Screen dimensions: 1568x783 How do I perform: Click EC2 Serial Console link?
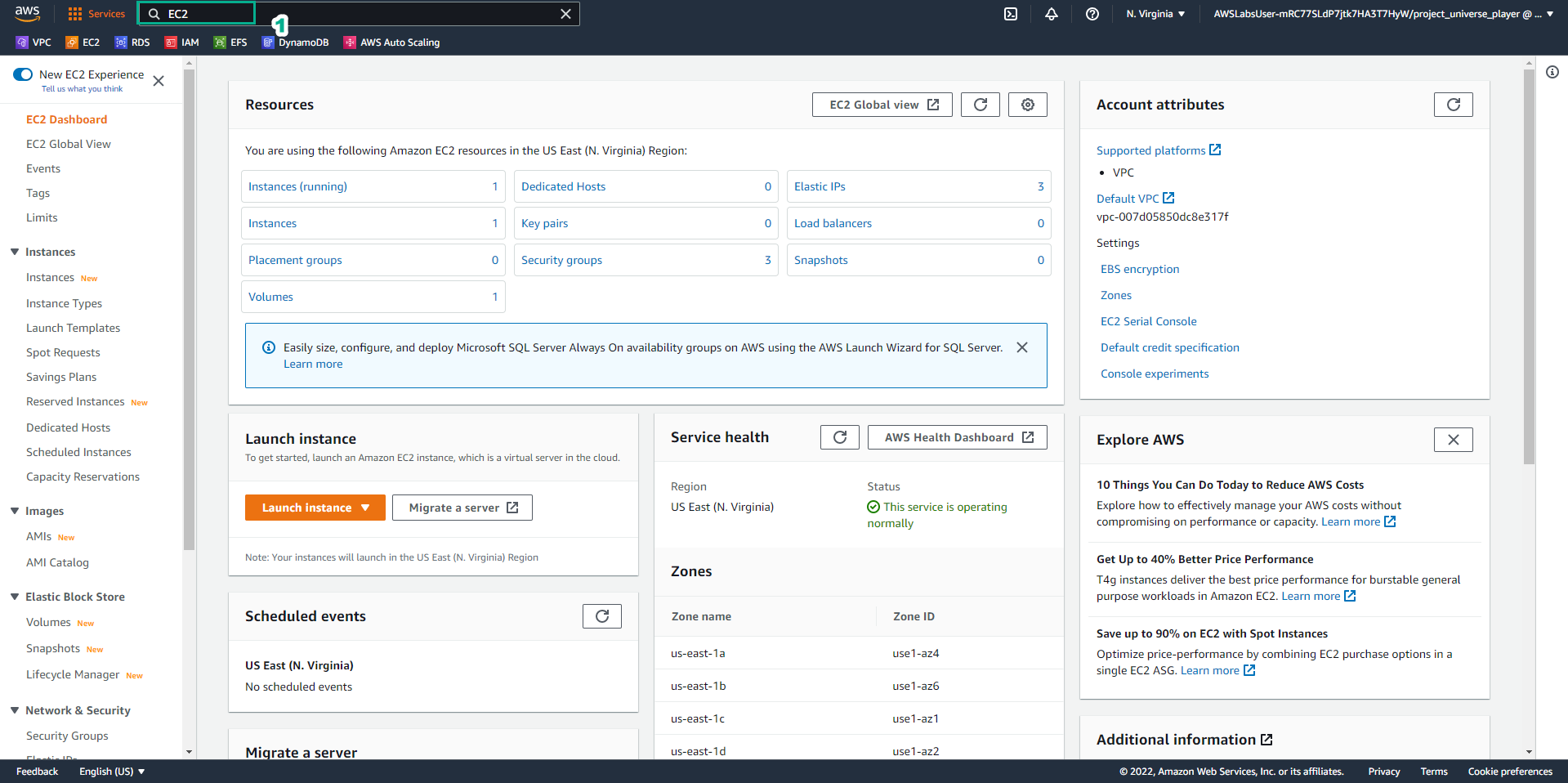click(1149, 321)
